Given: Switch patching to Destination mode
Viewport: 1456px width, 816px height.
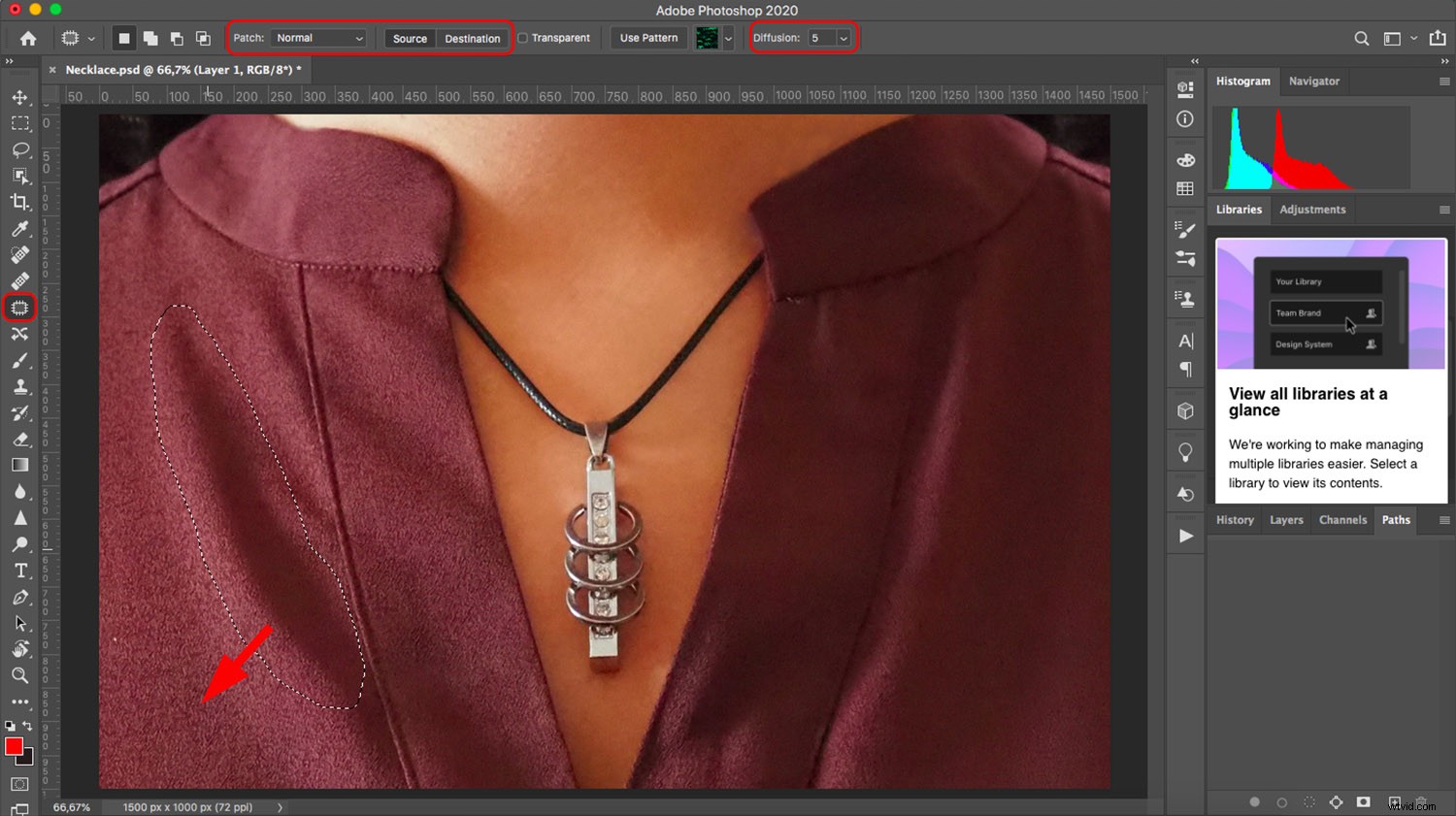Looking at the screenshot, I should tap(473, 38).
